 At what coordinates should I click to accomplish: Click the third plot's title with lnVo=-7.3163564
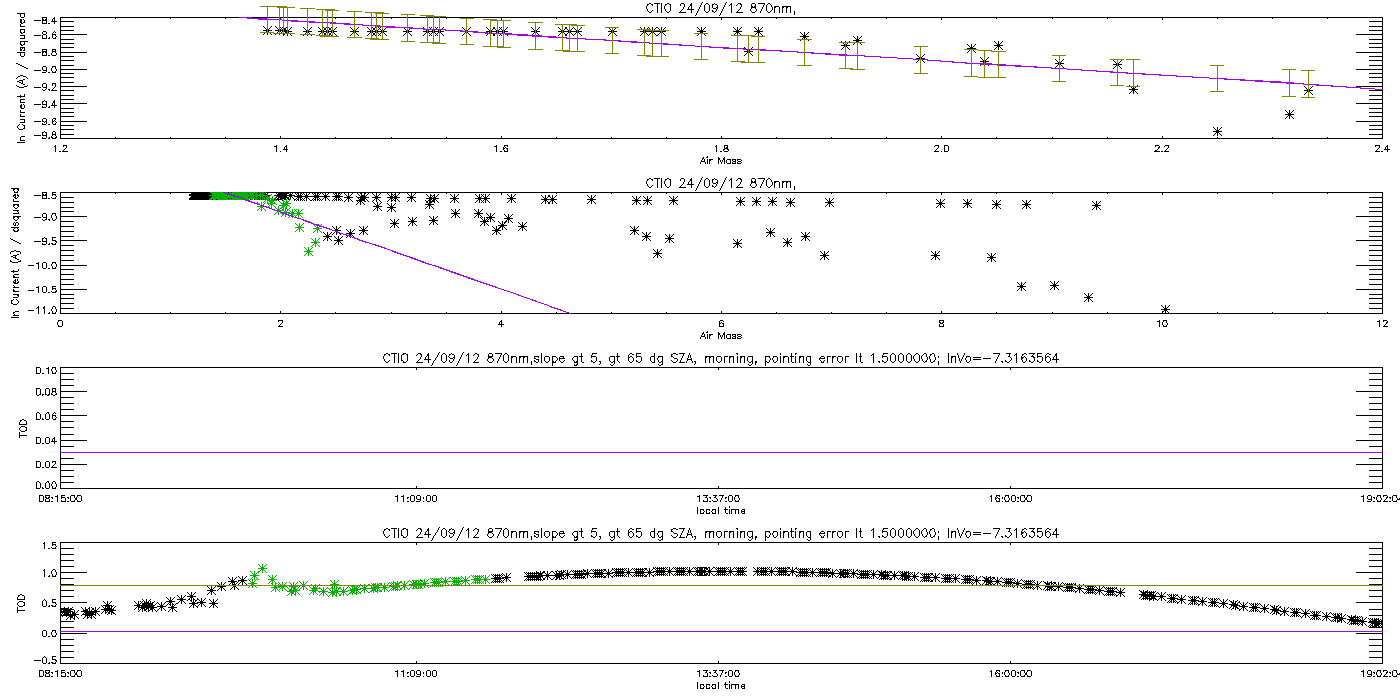point(721,358)
